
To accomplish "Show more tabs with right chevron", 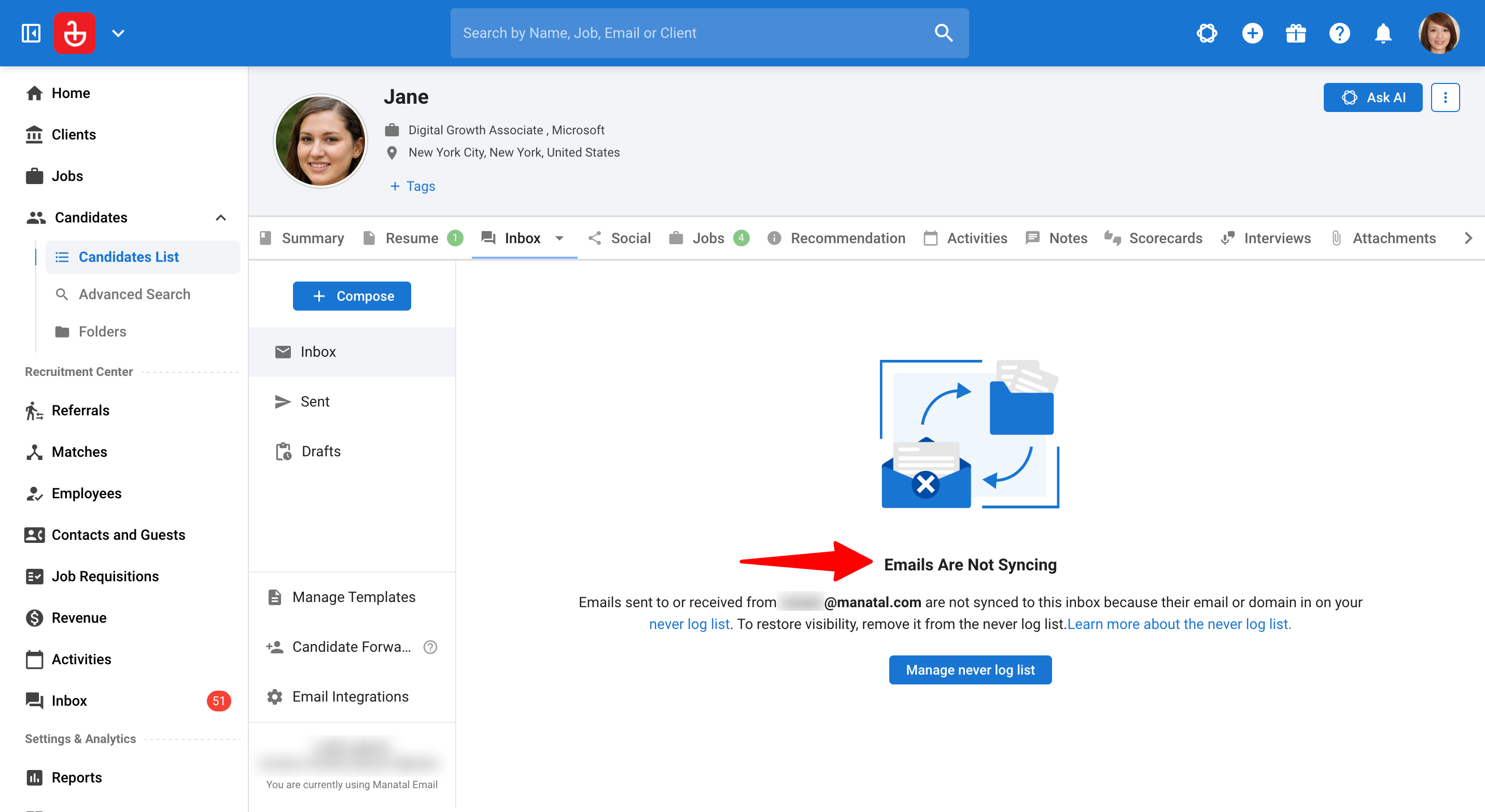I will tap(1467, 238).
